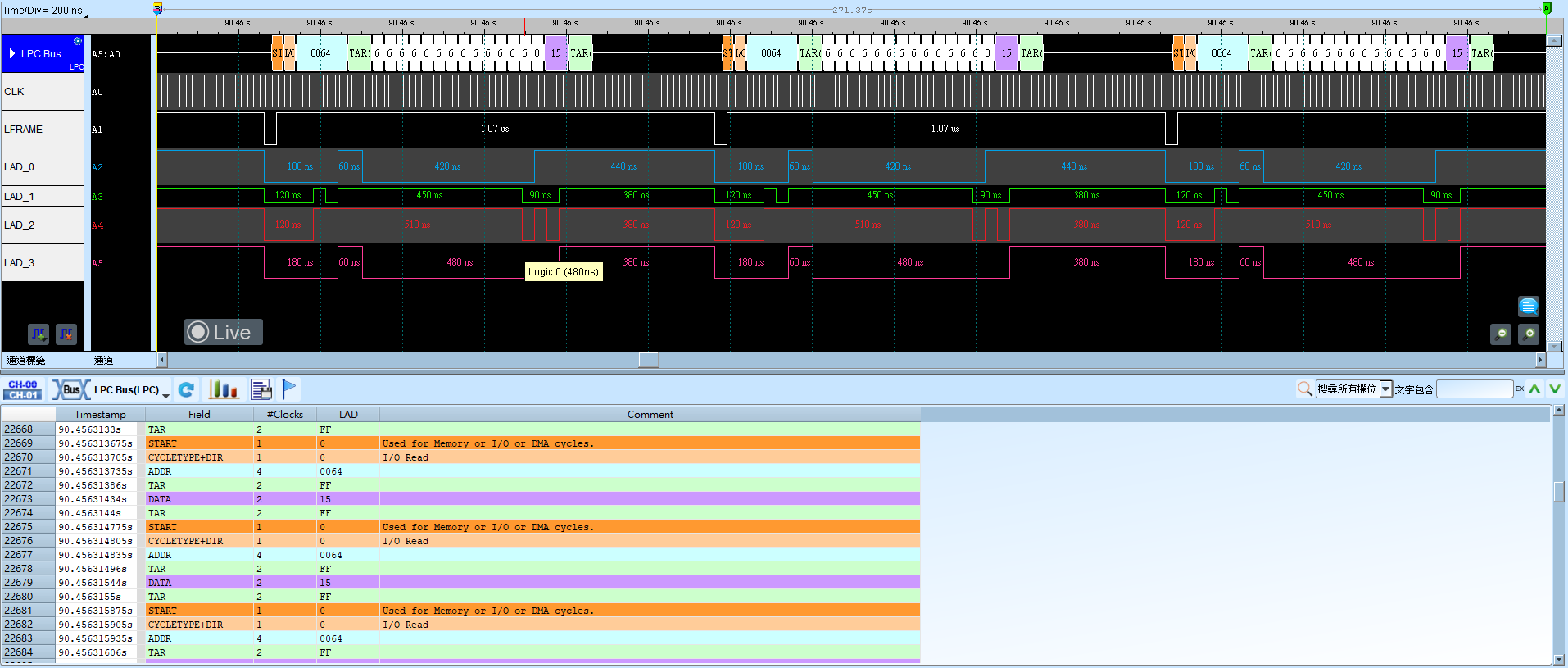
Task: Sort by the Timestamp column header
Action: pyautogui.click(x=100, y=415)
